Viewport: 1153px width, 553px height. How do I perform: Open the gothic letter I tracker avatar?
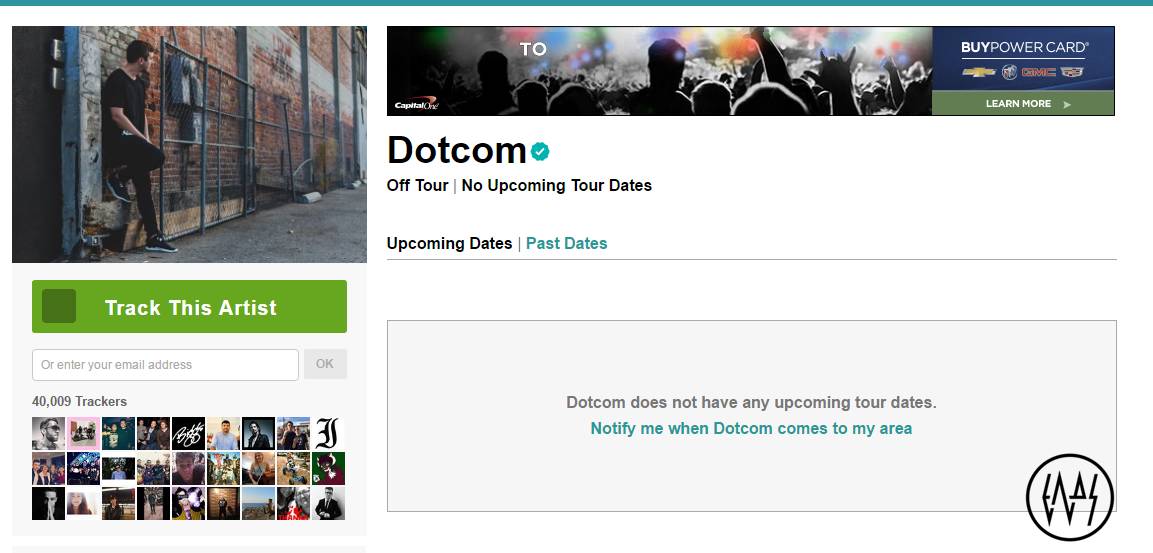click(x=328, y=434)
